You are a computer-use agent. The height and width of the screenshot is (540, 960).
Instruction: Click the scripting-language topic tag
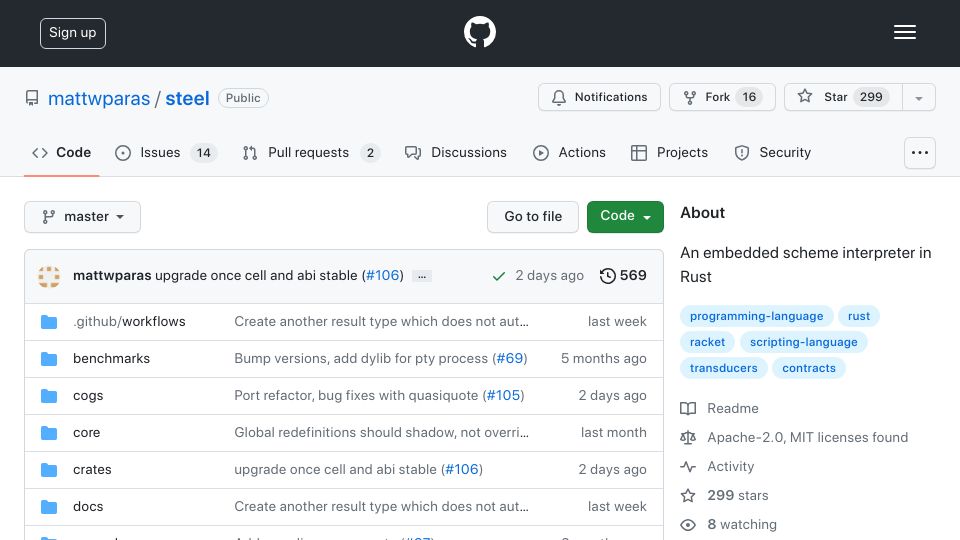(804, 342)
